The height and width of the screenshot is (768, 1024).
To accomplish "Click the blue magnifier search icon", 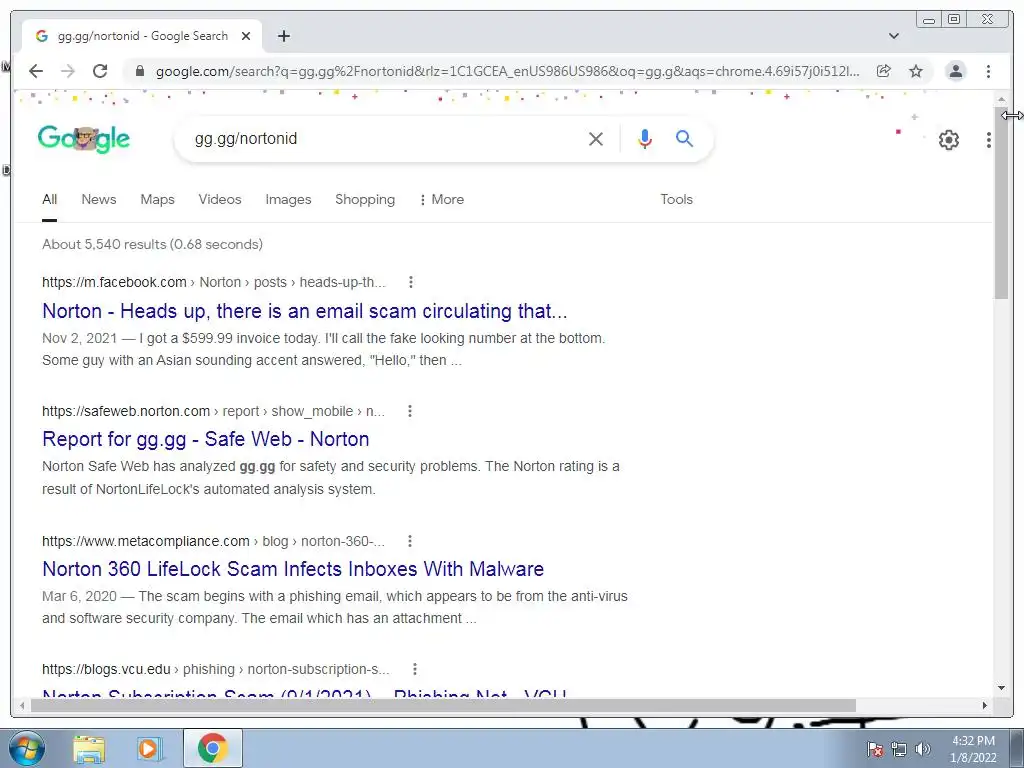I will click(x=684, y=138).
